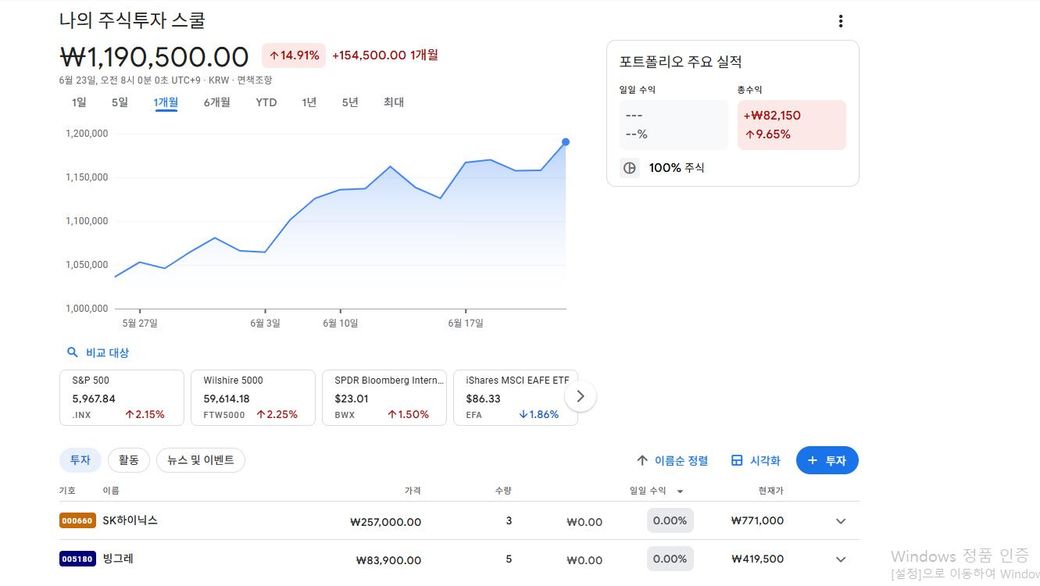The image size is (1040, 586).
Task: Click the magnifier icon beside 비교 대상
Action: click(x=72, y=353)
